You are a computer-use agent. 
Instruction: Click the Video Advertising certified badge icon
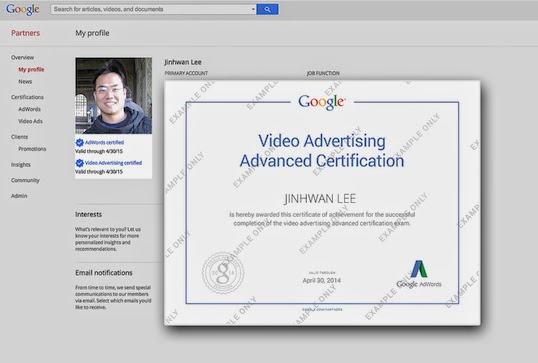(x=80, y=163)
